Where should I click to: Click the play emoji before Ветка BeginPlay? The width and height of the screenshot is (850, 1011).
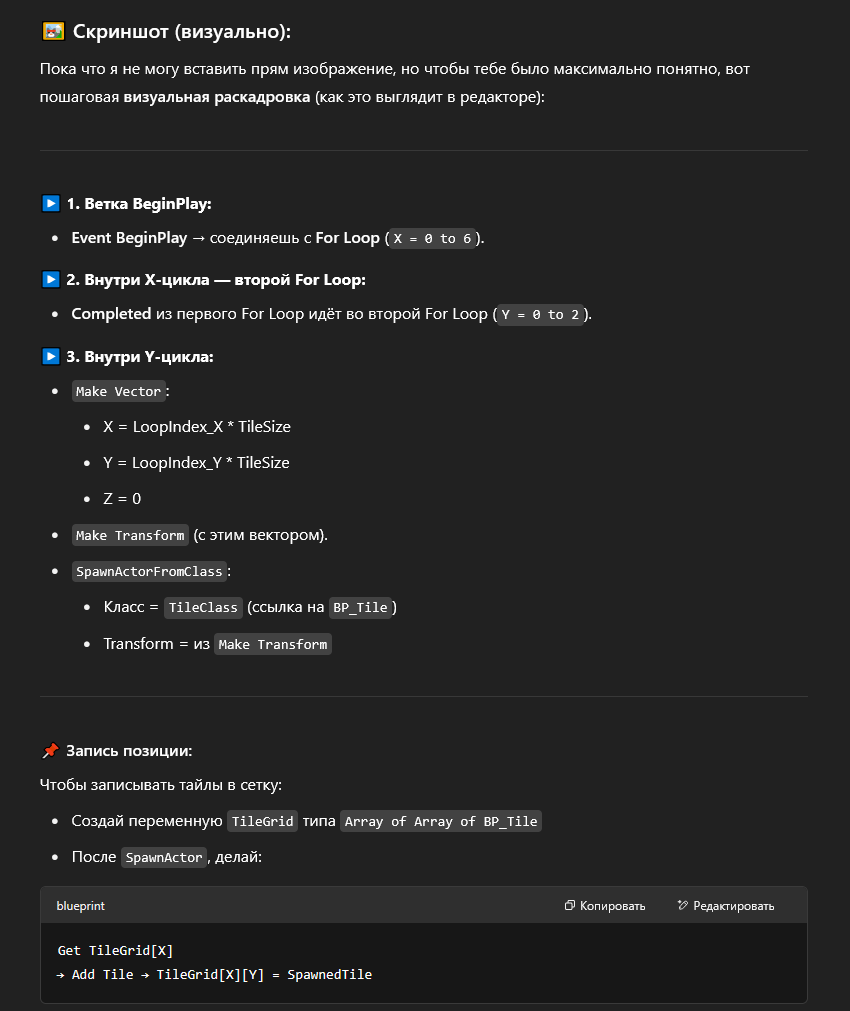(x=51, y=204)
